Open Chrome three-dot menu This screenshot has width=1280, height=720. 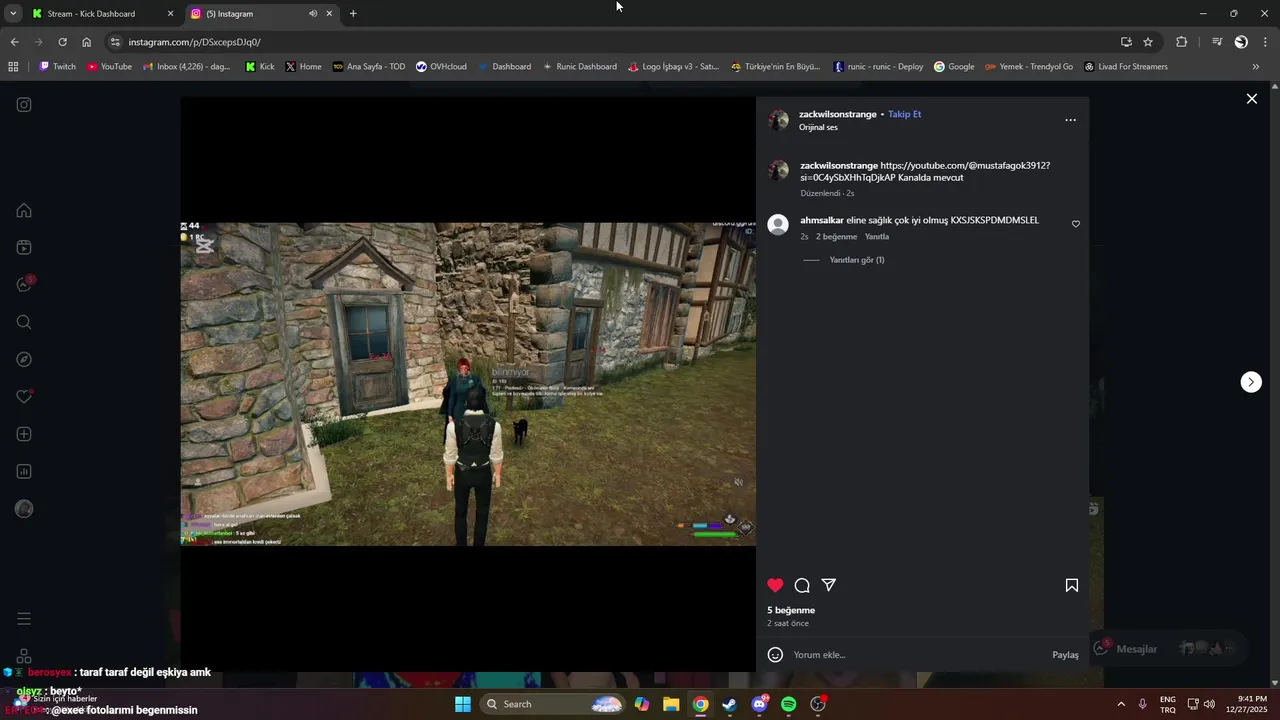pos(1265,42)
